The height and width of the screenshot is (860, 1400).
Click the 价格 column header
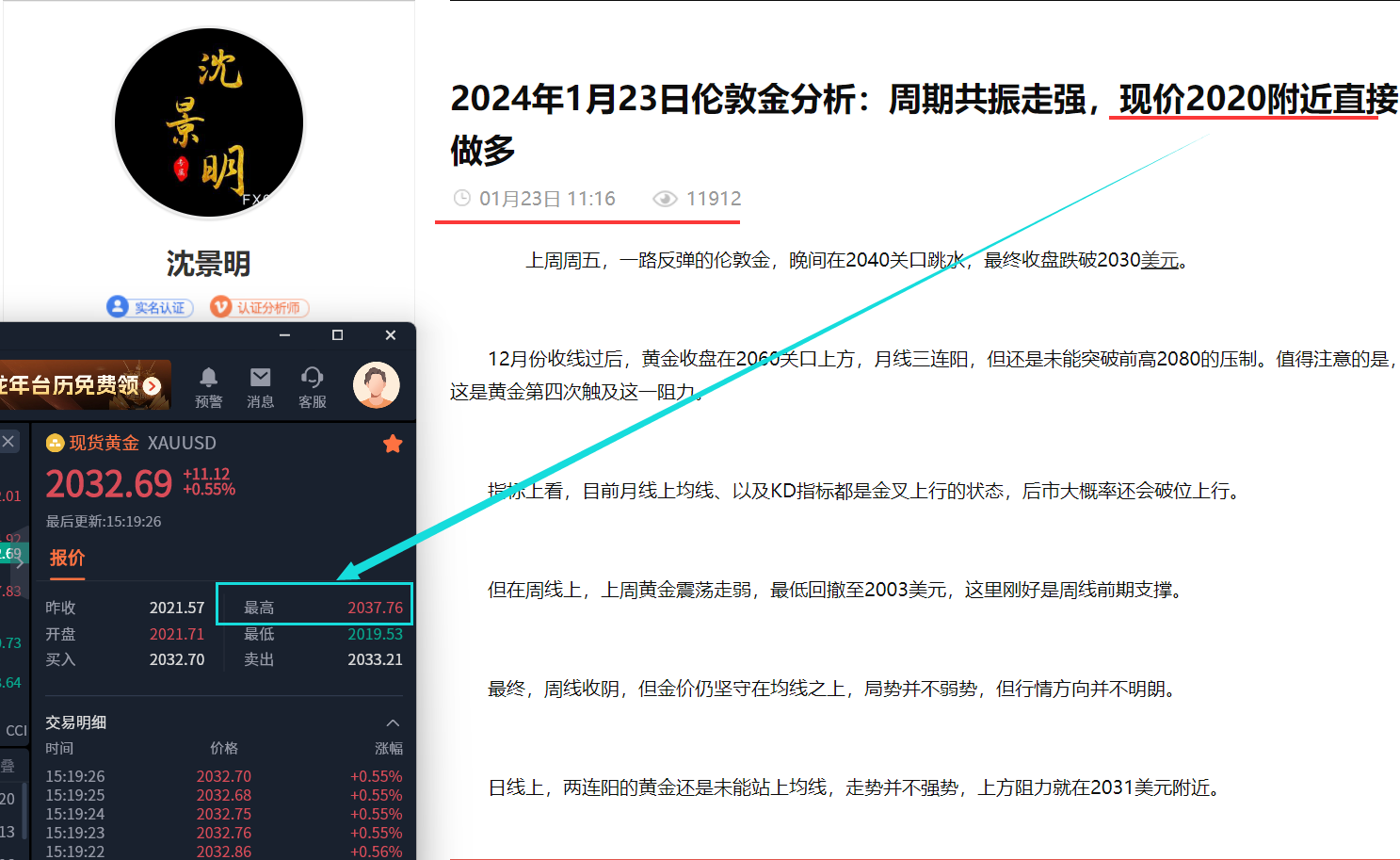pos(224,749)
